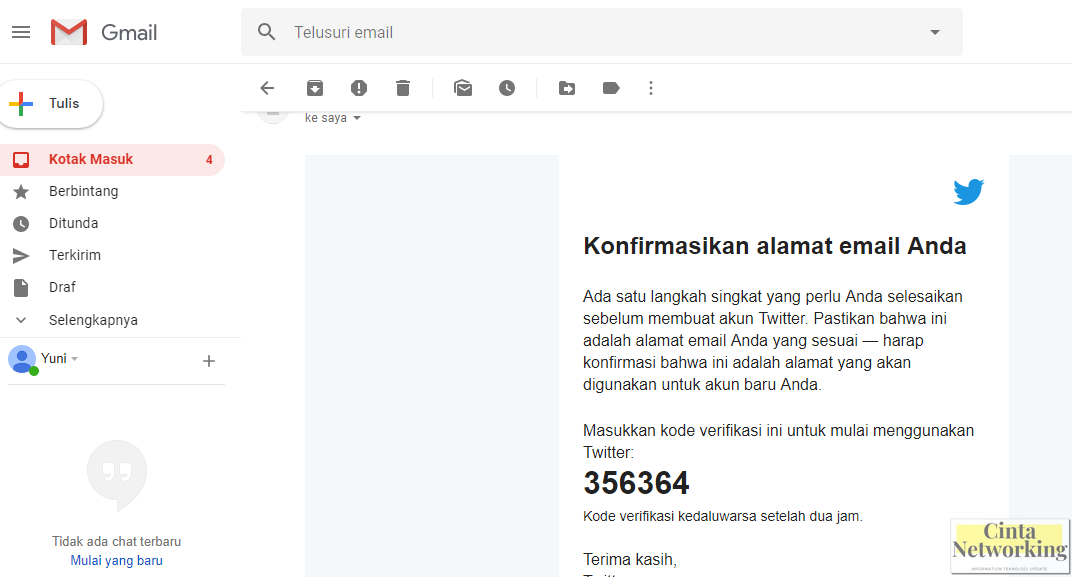This screenshot has width=1072, height=577.
Task: Open Kotak Masuk folder
Action: click(x=112, y=159)
